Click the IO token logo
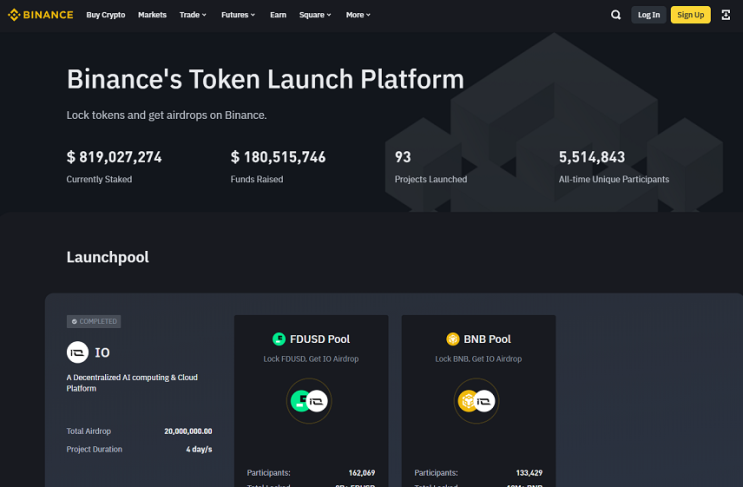This screenshot has height=487, width=743. coord(77,352)
